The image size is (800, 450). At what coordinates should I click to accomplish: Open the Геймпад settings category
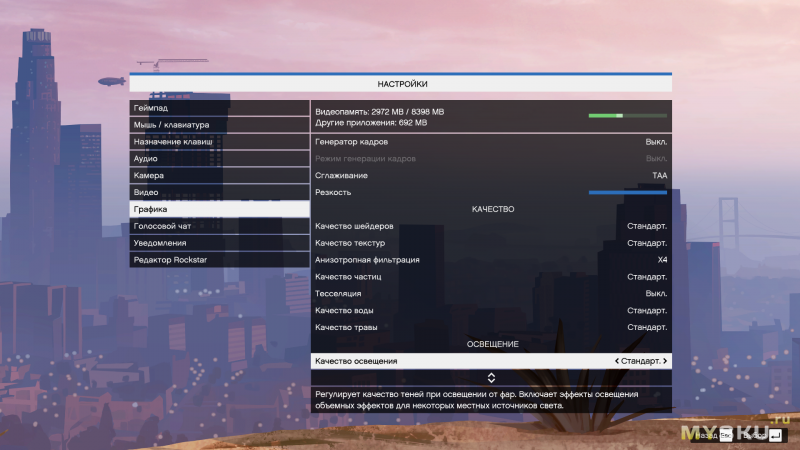point(219,108)
